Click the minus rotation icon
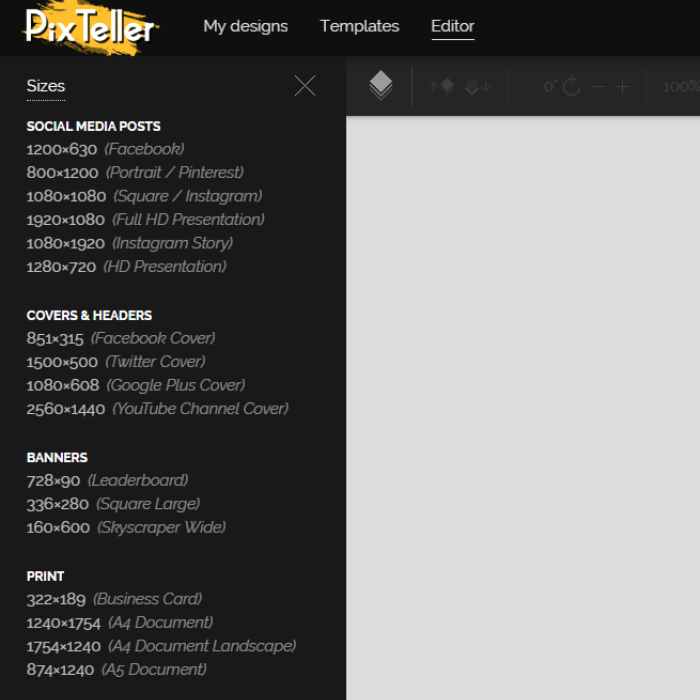Viewport: 700px width, 700px height. pos(598,87)
